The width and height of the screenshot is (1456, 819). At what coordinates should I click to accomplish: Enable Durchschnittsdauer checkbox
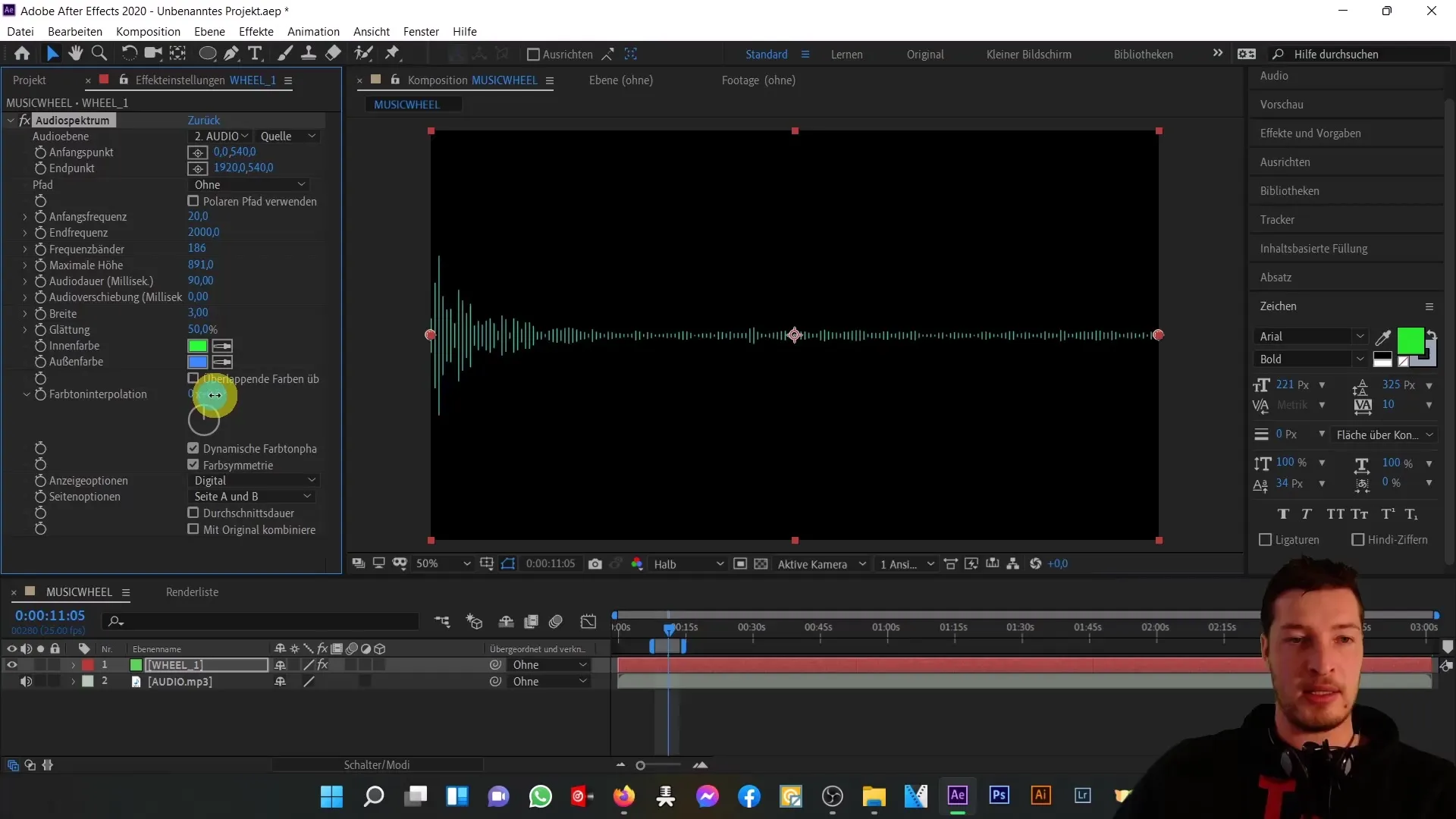click(193, 513)
